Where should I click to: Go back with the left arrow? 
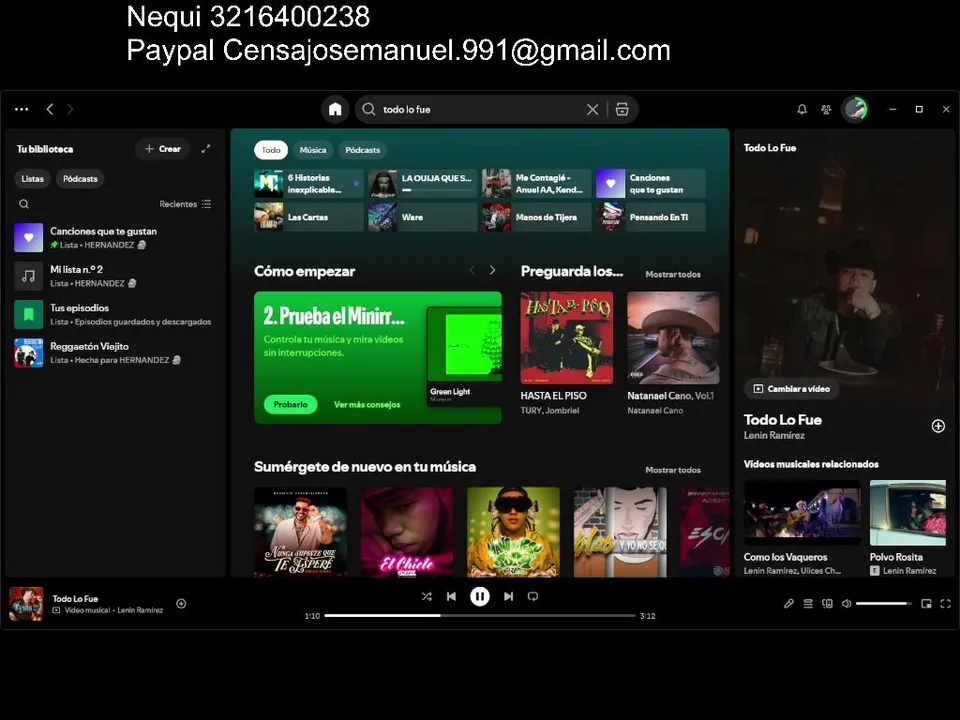(x=50, y=109)
